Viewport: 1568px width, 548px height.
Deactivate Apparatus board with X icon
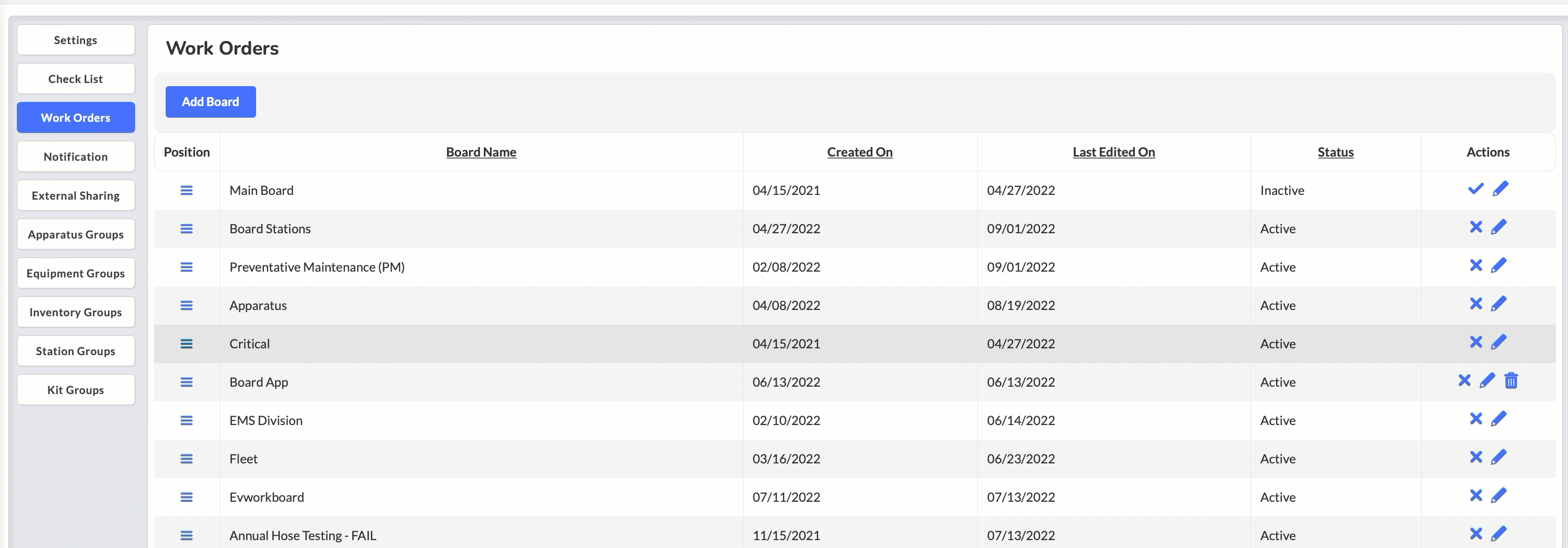[x=1475, y=304]
